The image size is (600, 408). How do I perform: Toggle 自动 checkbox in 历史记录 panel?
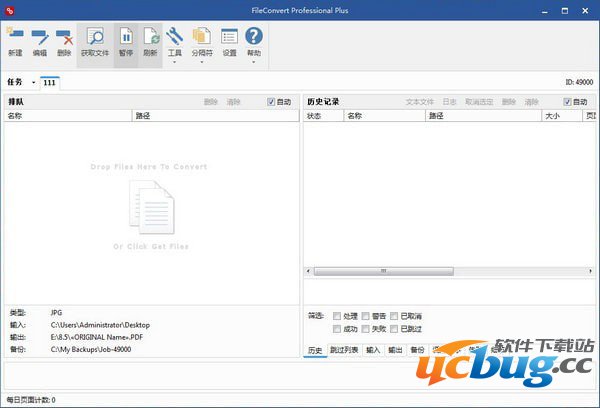point(567,102)
